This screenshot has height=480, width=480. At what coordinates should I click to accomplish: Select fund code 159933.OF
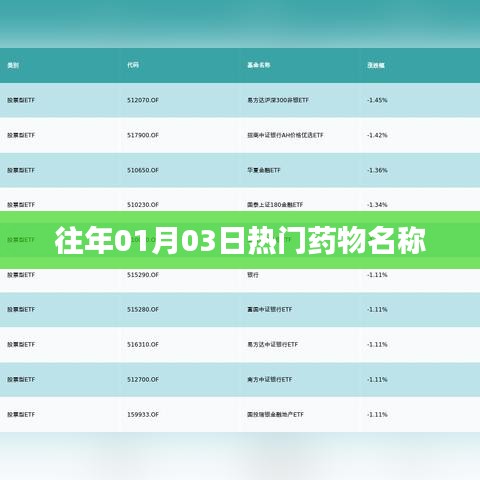pyautogui.click(x=143, y=414)
